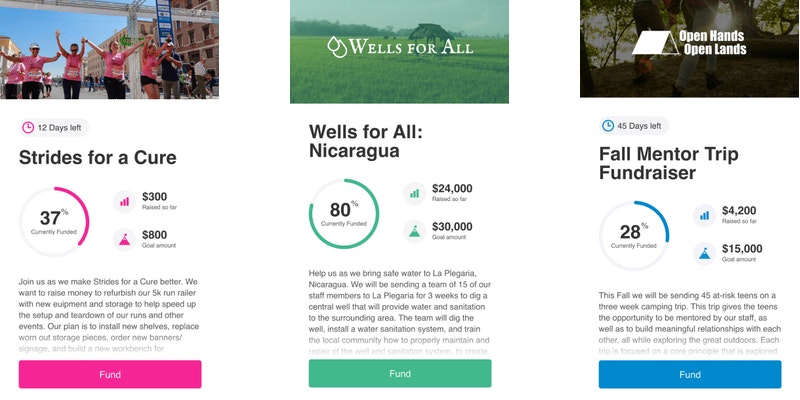
Task: Click the Open Hands Open Lands banner
Action: tap(689, 48)
